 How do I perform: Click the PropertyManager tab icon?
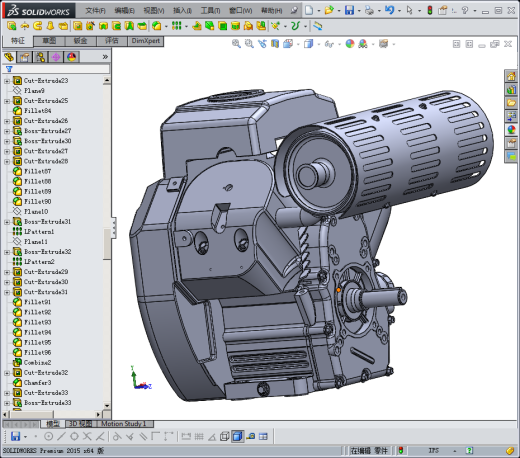[x=25, y=57]
